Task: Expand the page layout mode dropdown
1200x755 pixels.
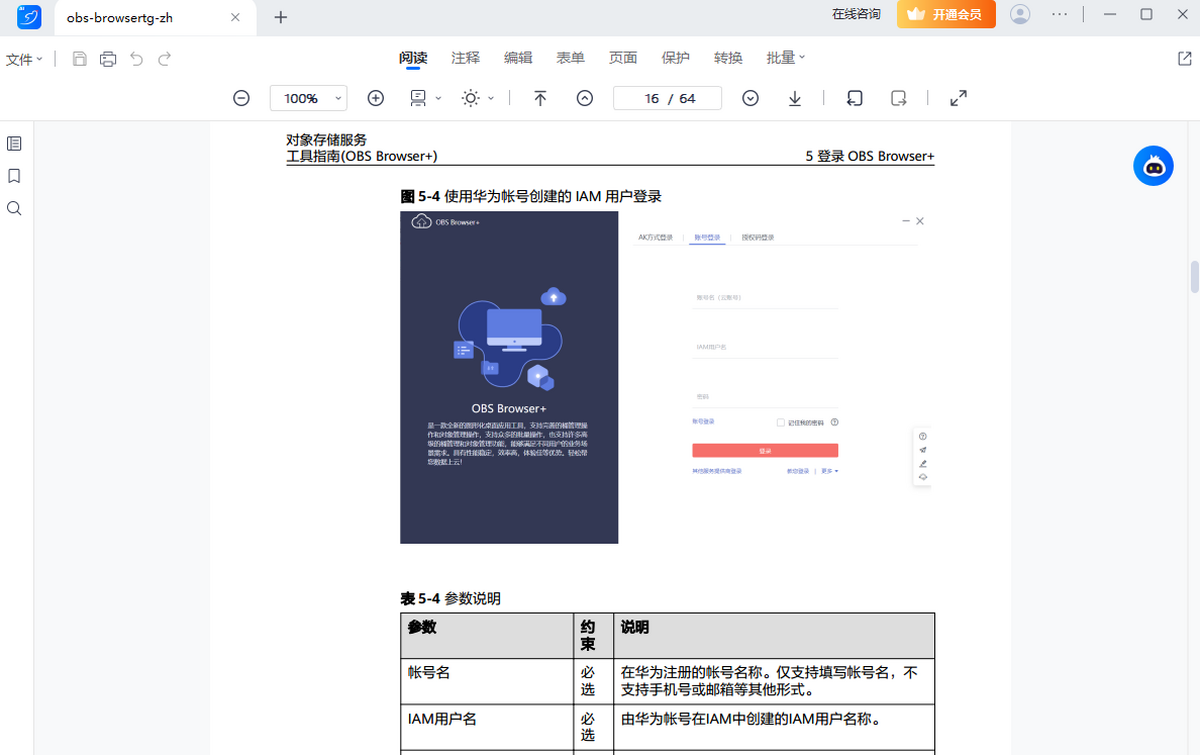Action: (425, 98)
